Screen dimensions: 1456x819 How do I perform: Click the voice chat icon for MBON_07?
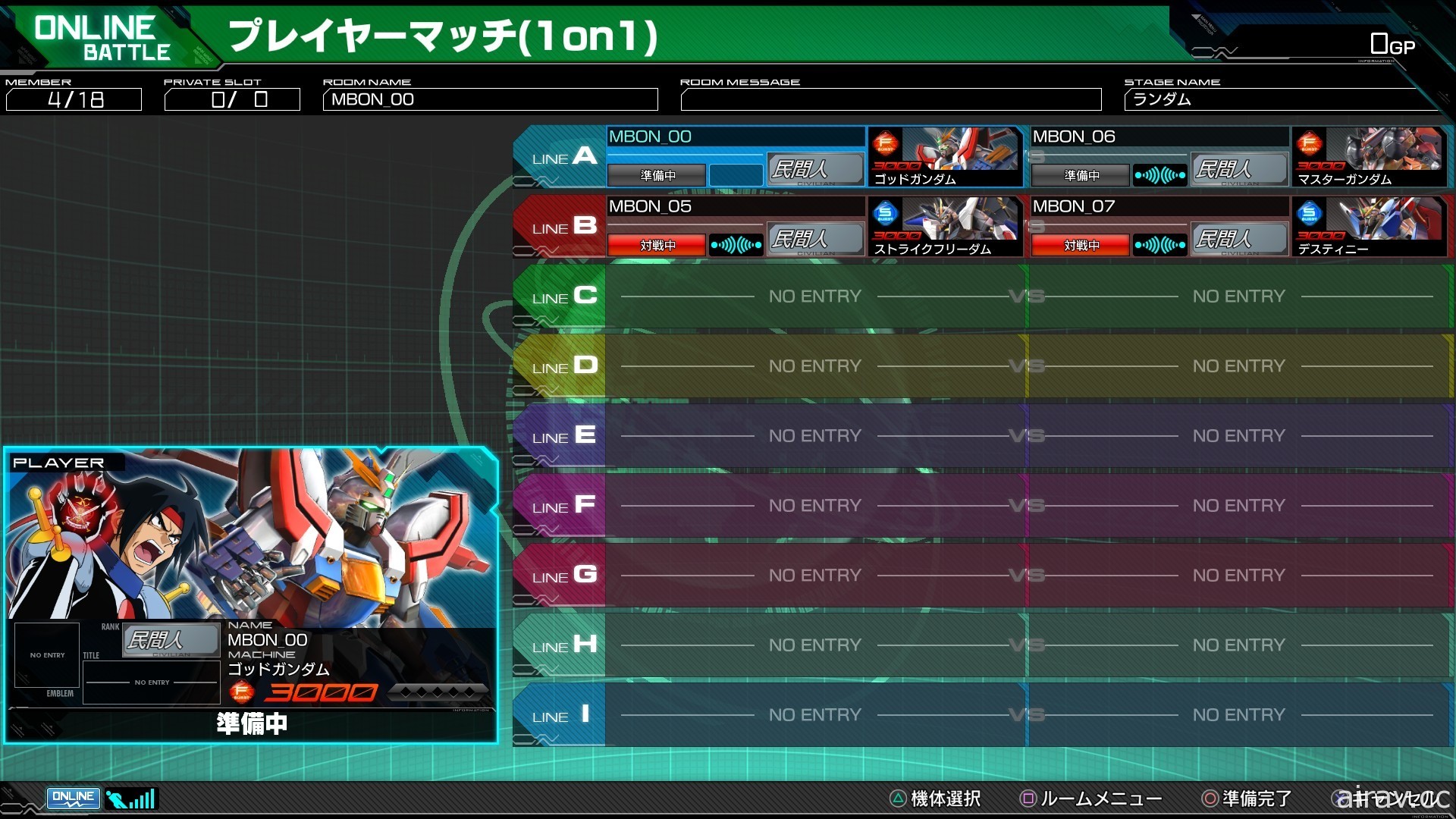click(x=1160, y=246)
